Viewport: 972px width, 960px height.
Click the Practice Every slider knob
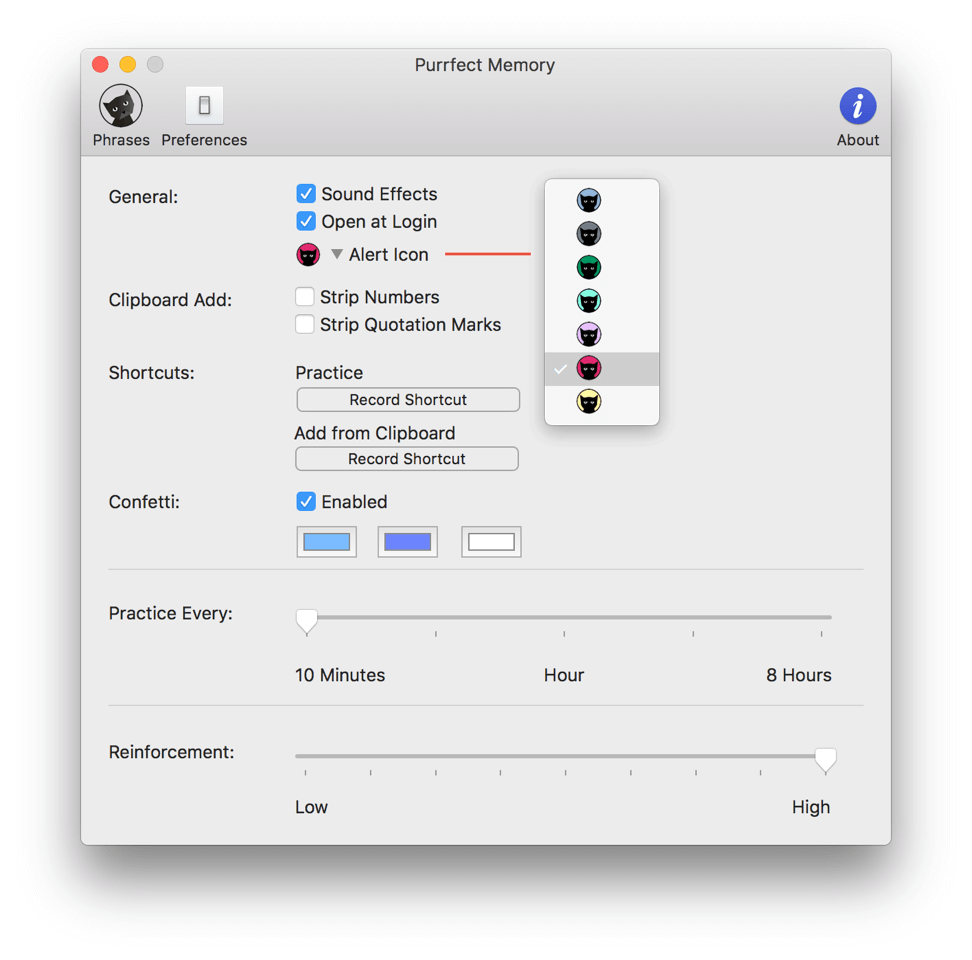click(x=306, y=621)
